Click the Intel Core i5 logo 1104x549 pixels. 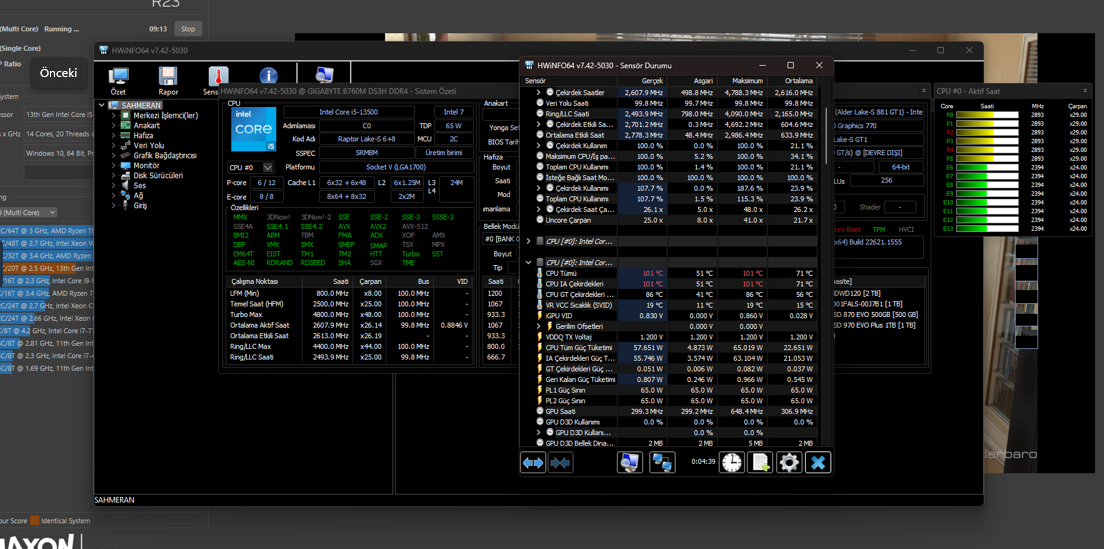point(253,132)
